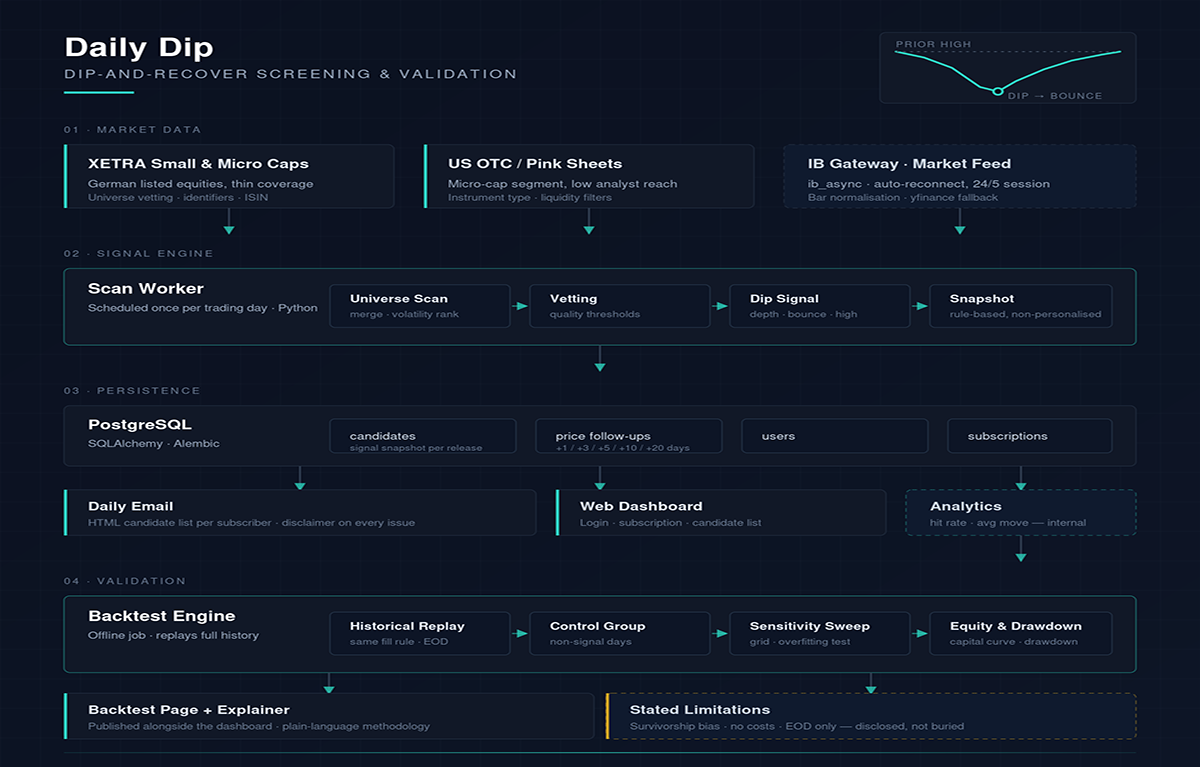Open the dip bounce chart thumbnail
The width and height of the screenshot is (1200, 767).
[x=1007, y=68]
